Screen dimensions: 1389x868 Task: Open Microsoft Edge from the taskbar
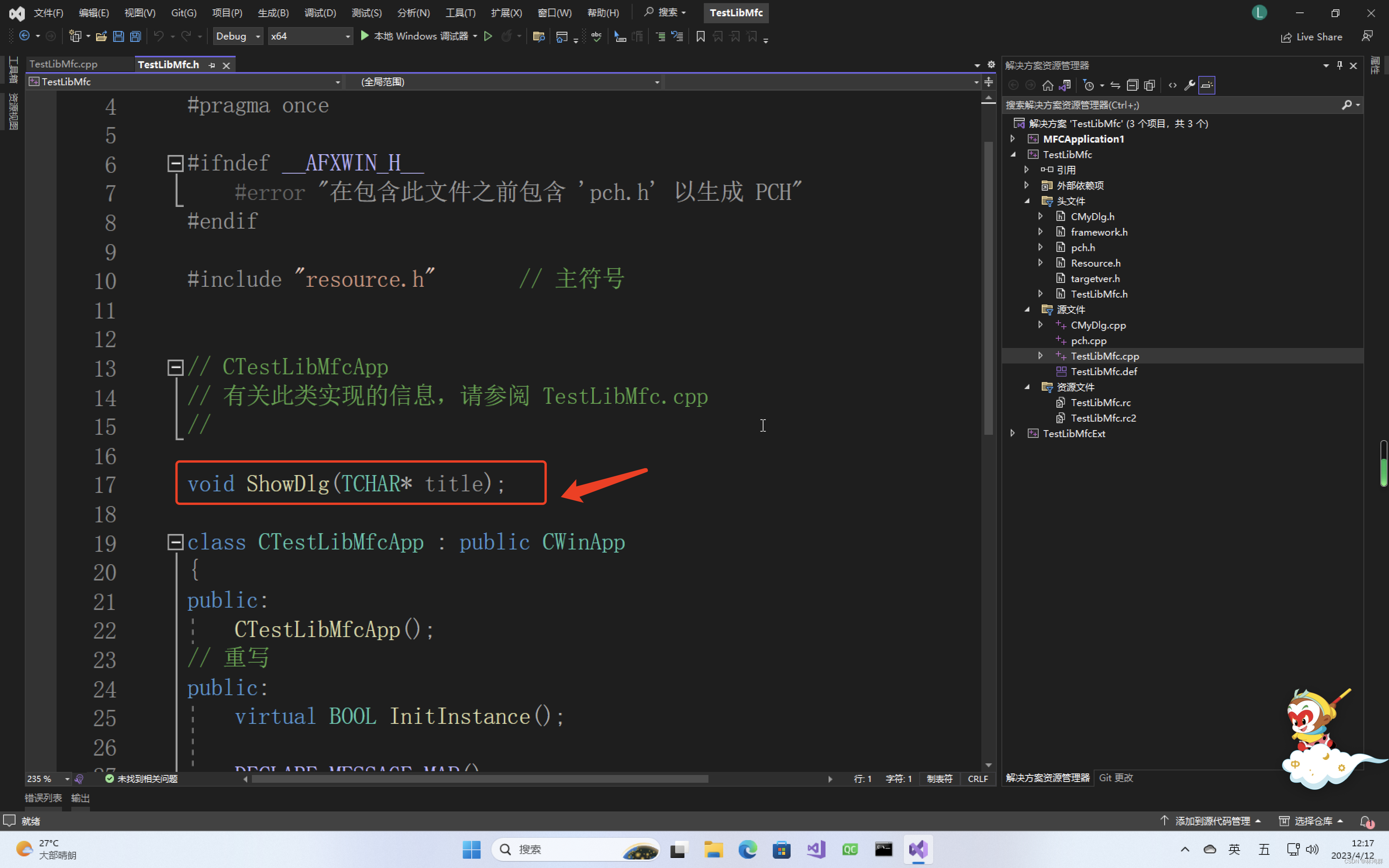point(747,850)
